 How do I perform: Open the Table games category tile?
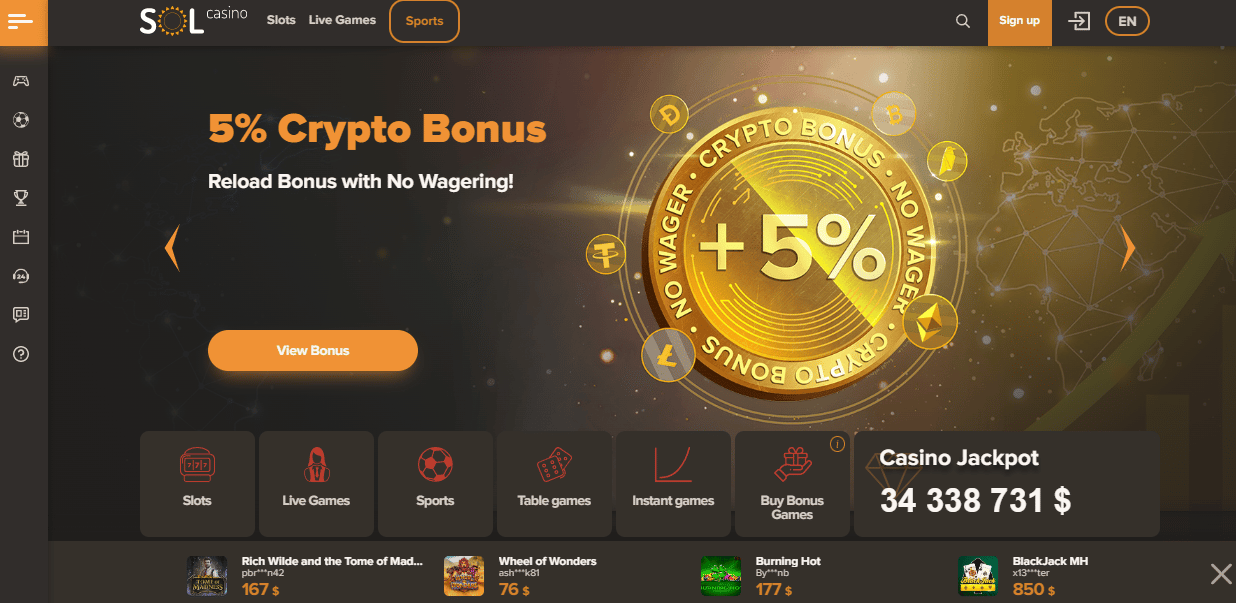[x=554, y=484]
